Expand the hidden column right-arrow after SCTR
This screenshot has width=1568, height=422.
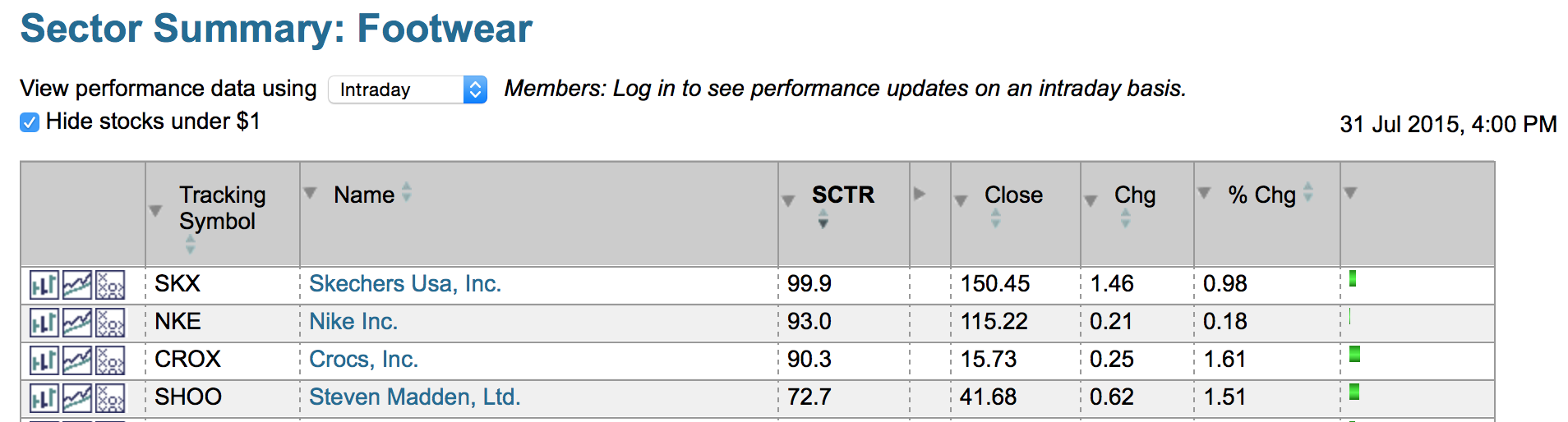pyautogui.click(x=920, y=194)
